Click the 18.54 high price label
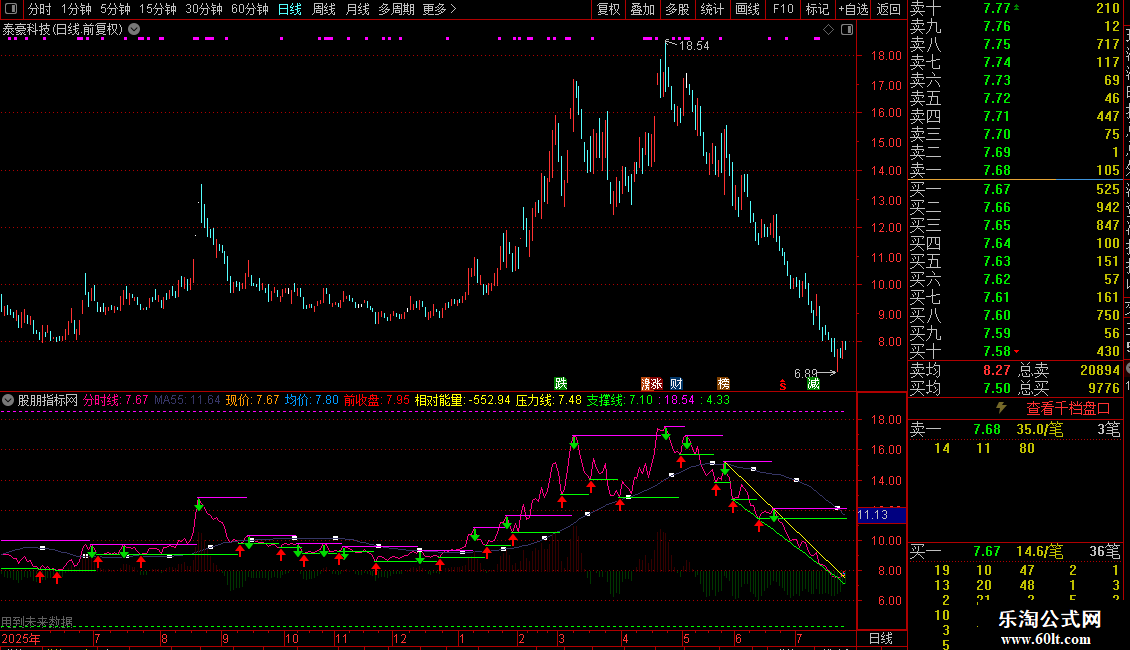 point(694,45)
